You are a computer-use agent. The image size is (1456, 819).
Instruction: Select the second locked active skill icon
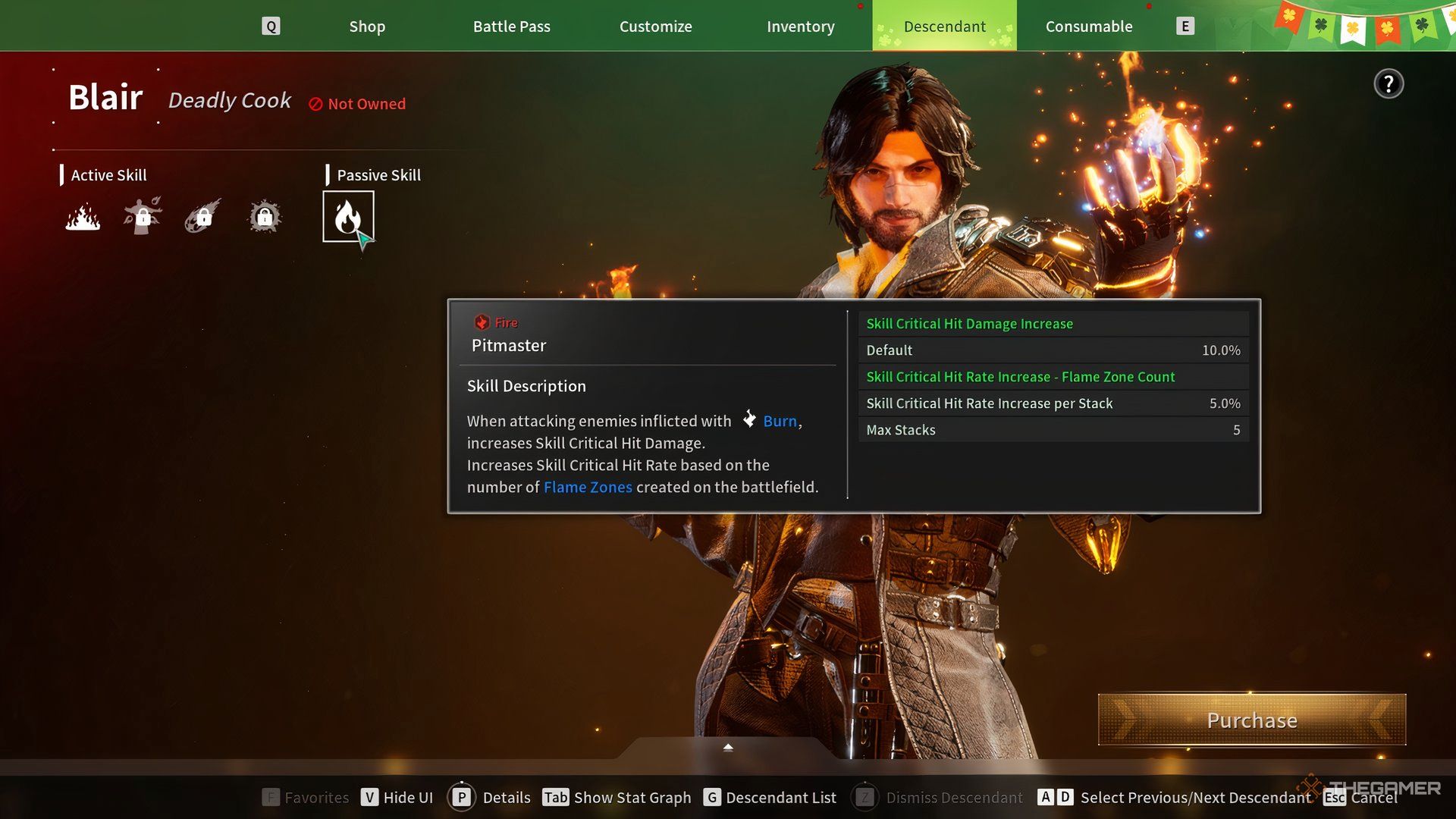(143, 216)
